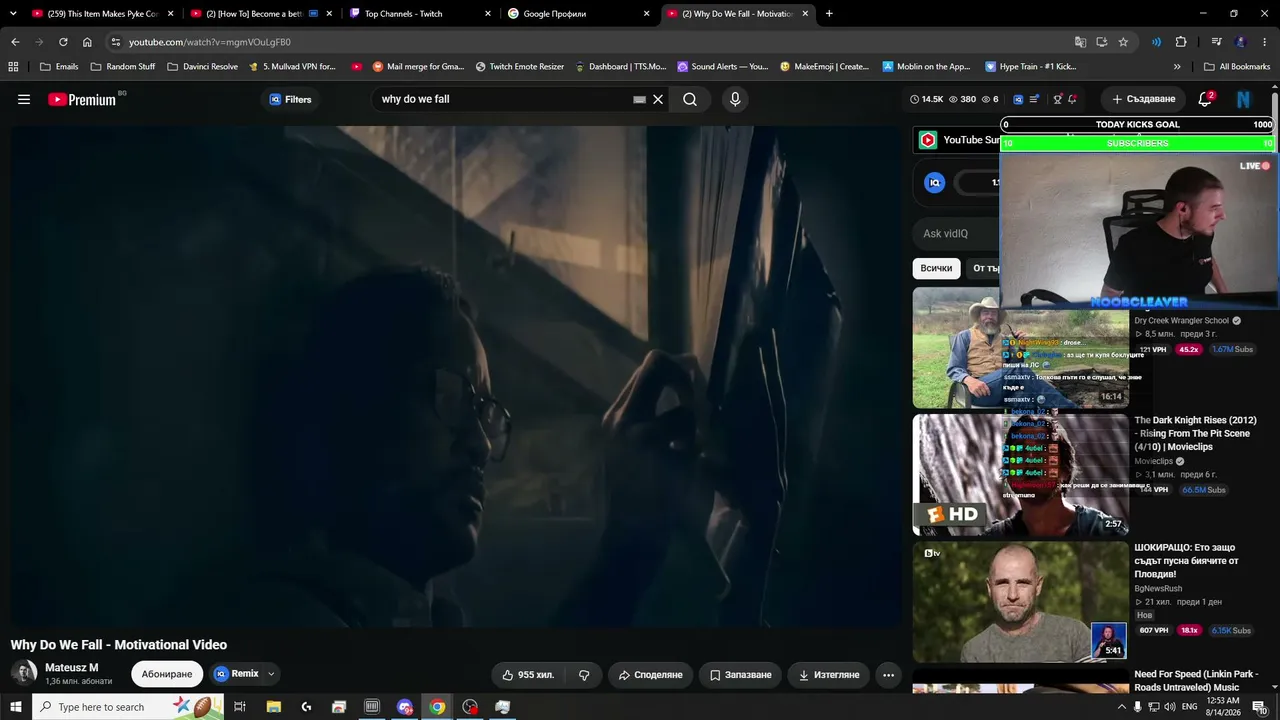
Task: Click the on-screen keyboard icon in search
Action: [639, 99]
